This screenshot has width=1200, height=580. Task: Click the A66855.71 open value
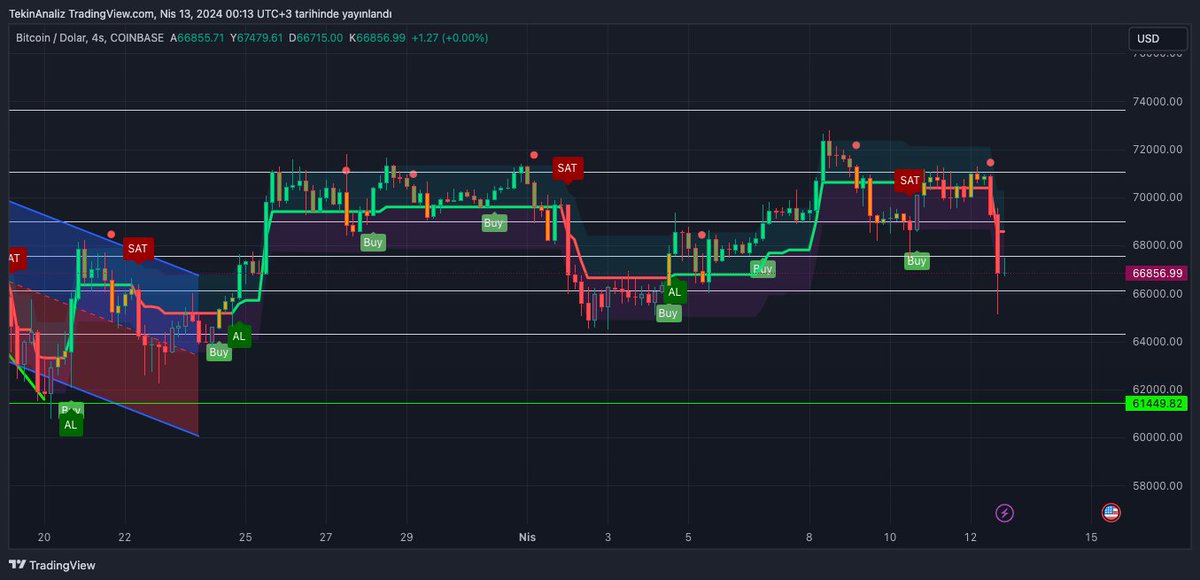(x=198, y=38)
